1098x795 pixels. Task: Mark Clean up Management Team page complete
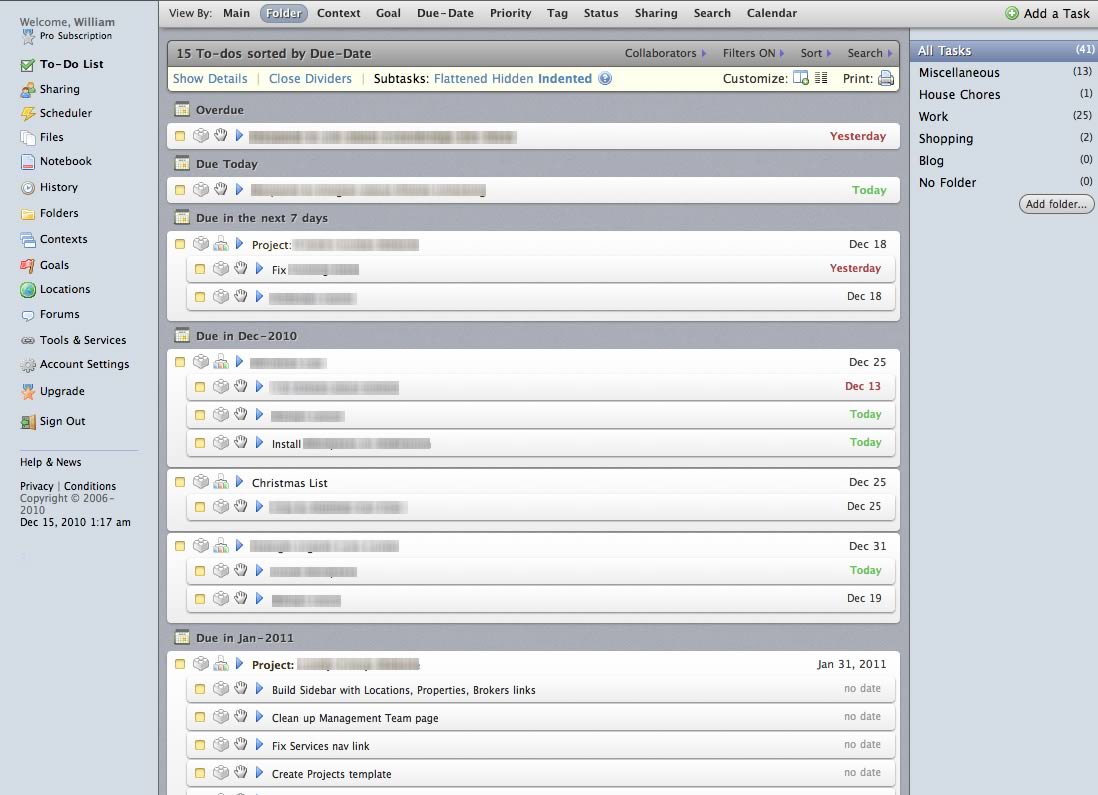click(x=200, y=717)
